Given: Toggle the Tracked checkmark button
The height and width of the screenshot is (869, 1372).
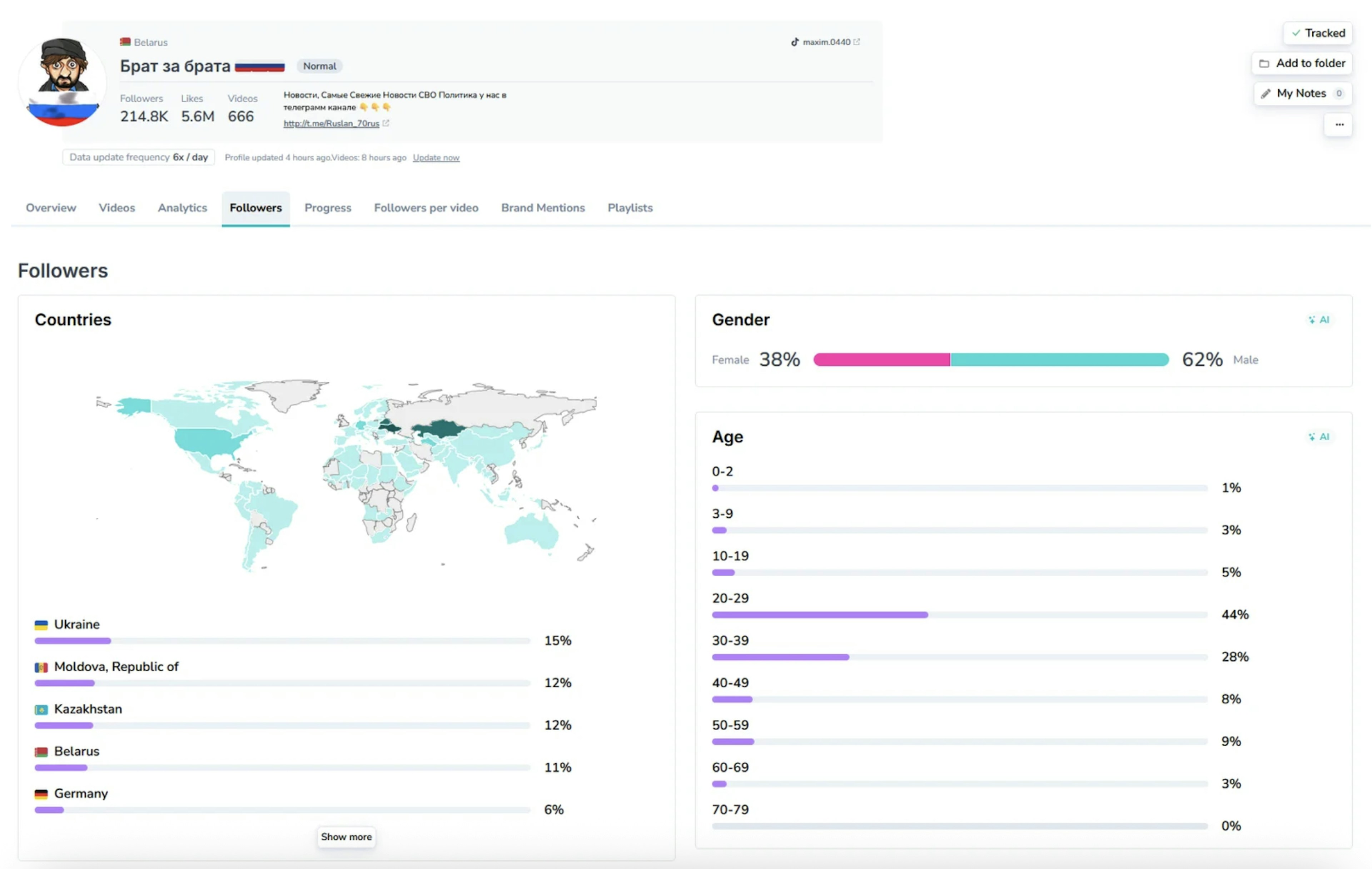Looking at the screenshot, I should (1317, 33).
